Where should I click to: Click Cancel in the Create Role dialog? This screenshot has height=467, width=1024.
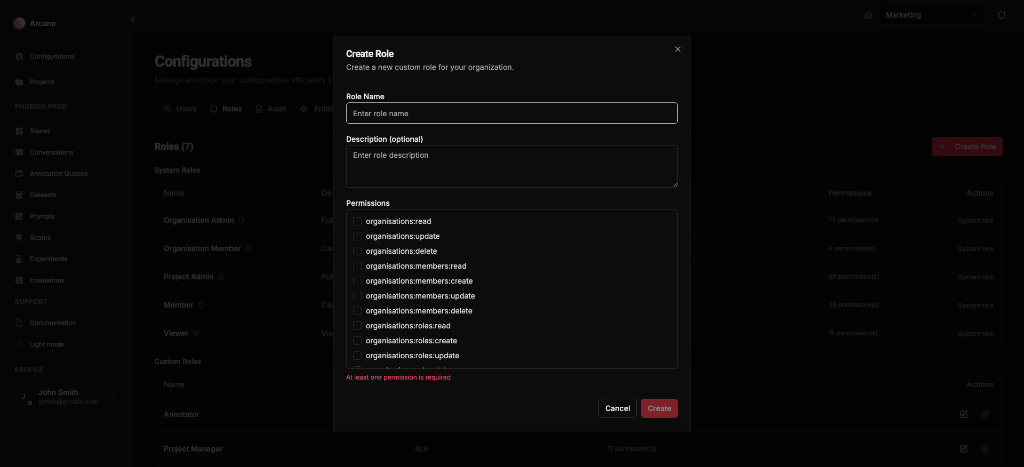617,408
